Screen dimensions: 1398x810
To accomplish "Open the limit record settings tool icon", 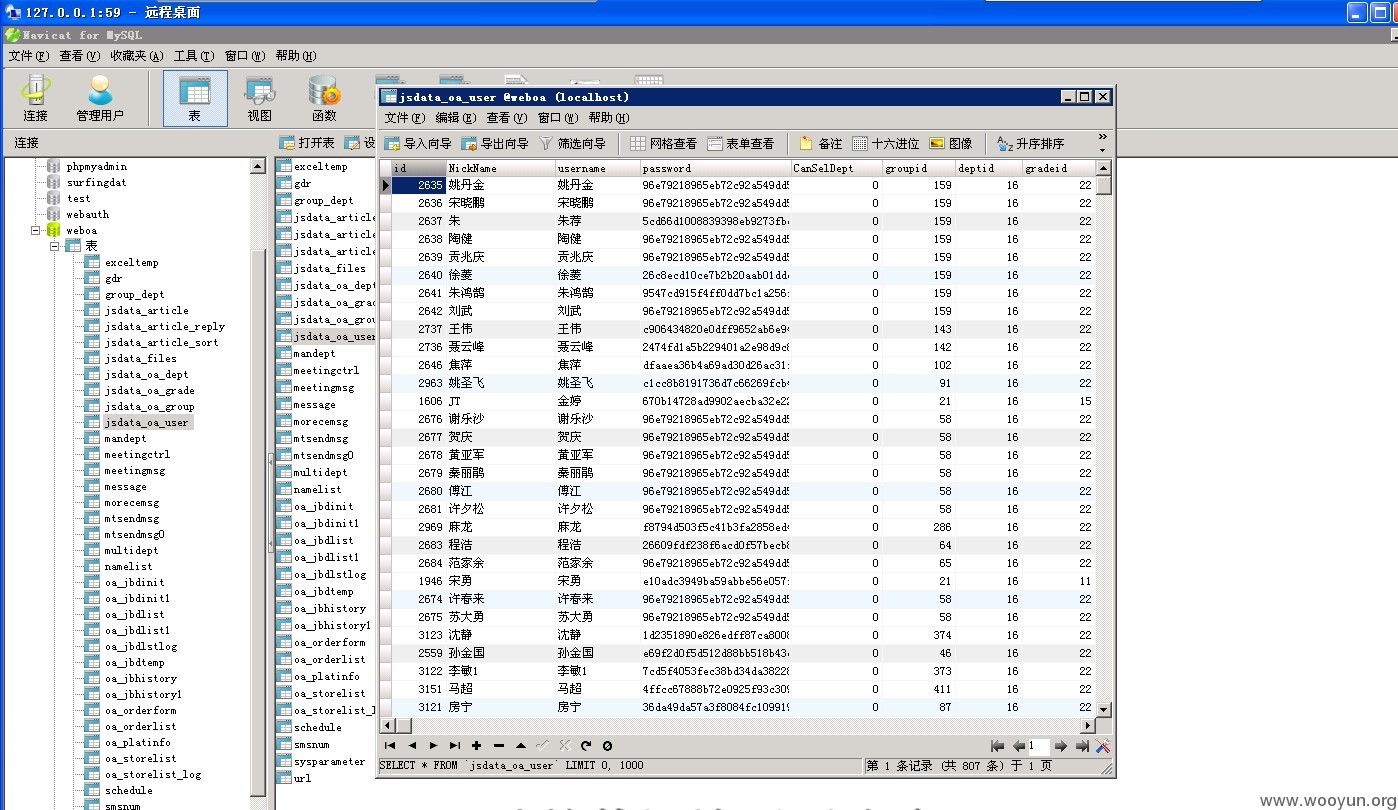I will click(1103, 746).
